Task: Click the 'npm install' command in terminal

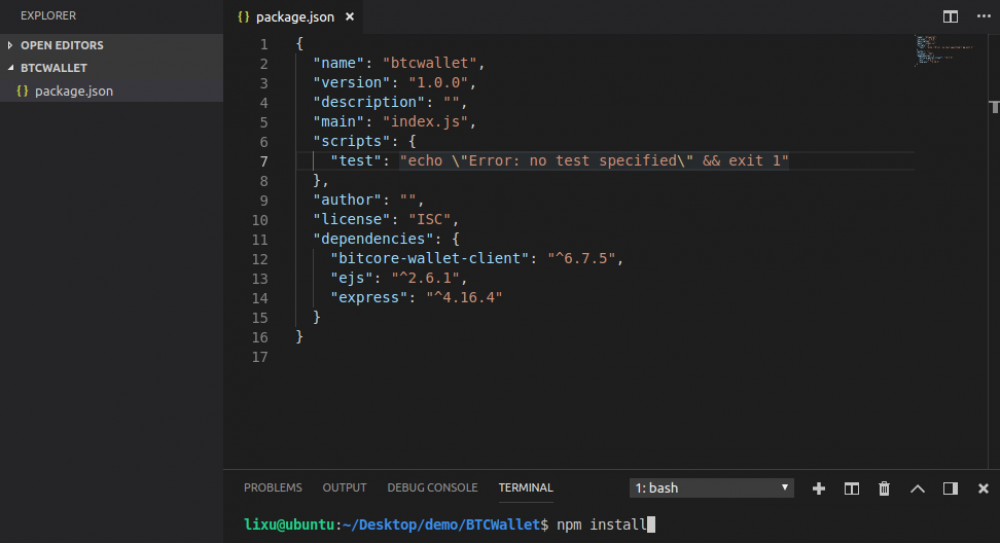Action: pos(601,524)
